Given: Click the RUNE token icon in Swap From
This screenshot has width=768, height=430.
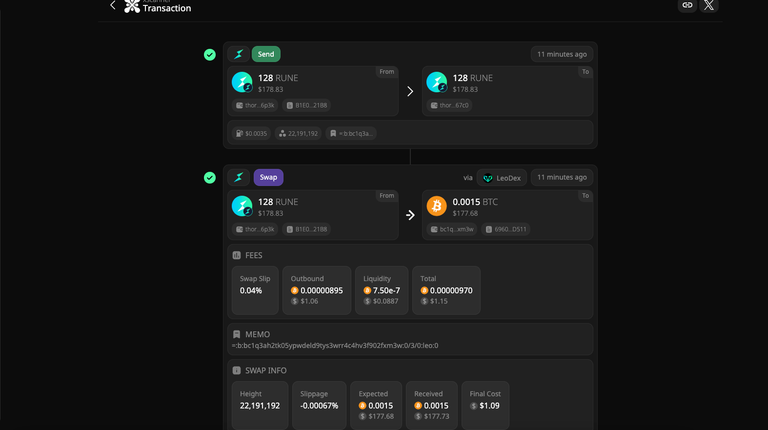Looking at the screenshot, I should [242, 206].
